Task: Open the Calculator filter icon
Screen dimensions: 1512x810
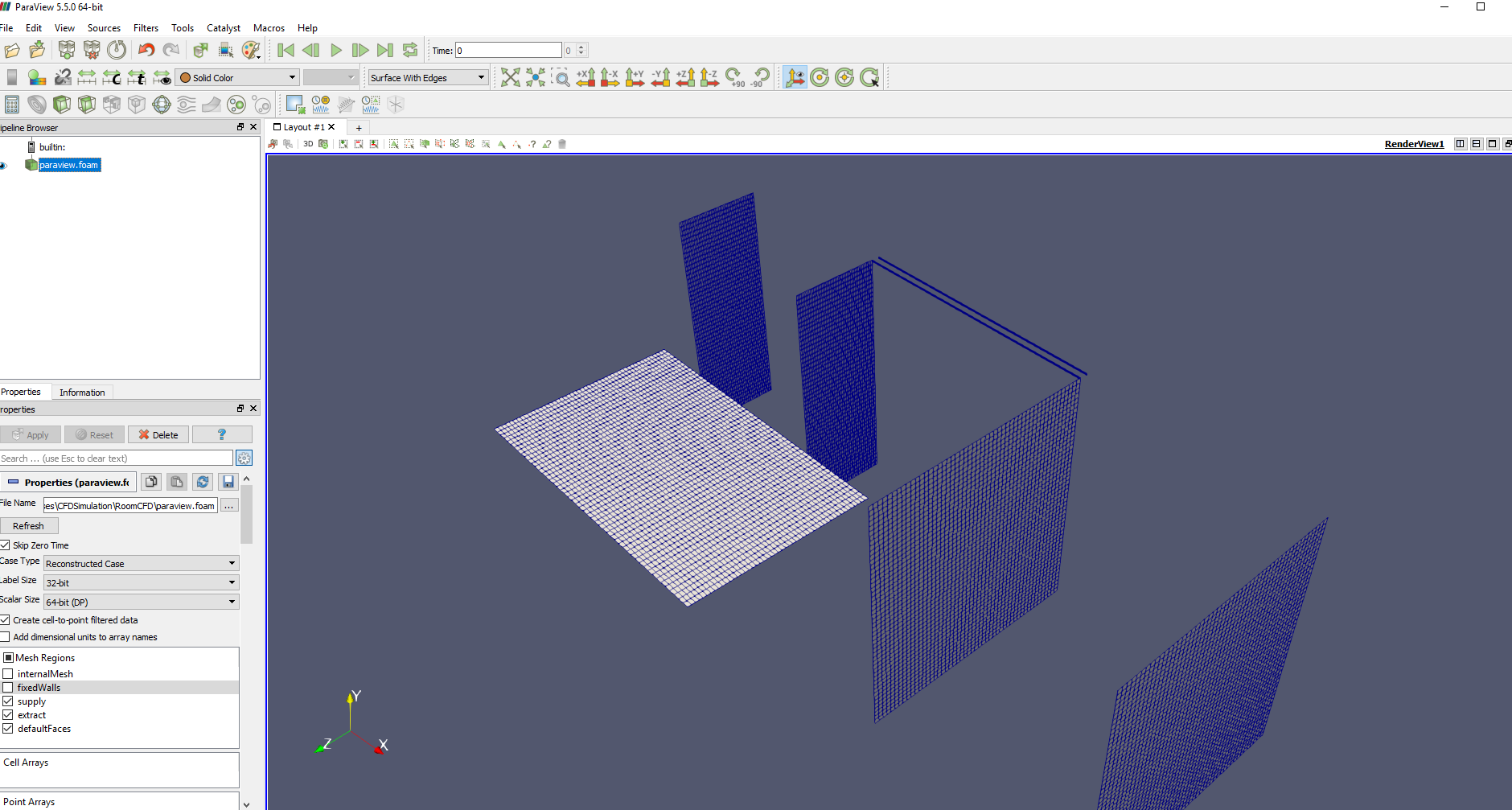Action: 12,105
